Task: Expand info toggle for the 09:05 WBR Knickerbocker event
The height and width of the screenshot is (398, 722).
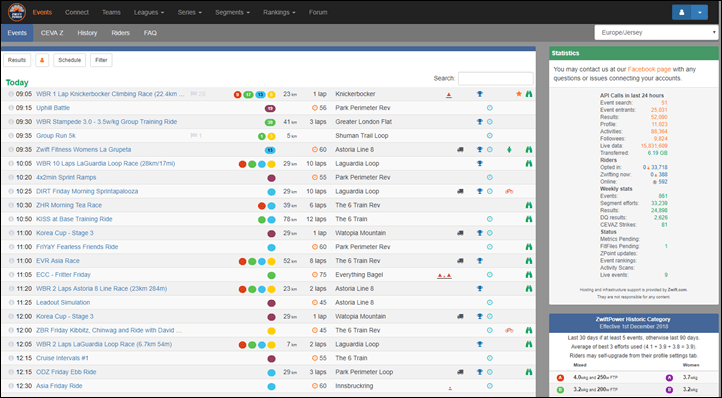Action: point(11,94)
